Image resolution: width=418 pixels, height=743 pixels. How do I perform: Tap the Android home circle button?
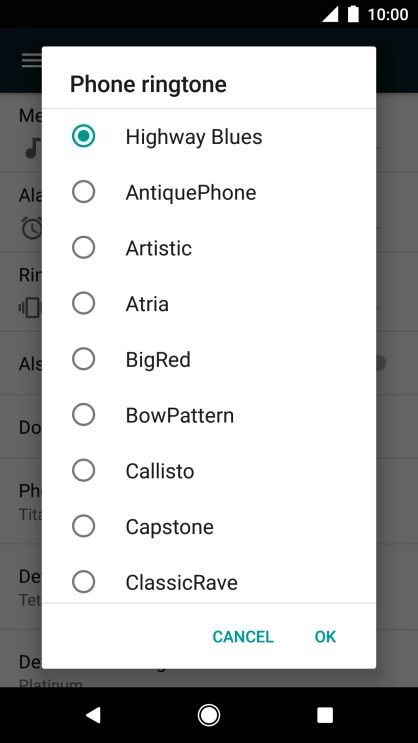pyautogui.click(x=209, y=715)
